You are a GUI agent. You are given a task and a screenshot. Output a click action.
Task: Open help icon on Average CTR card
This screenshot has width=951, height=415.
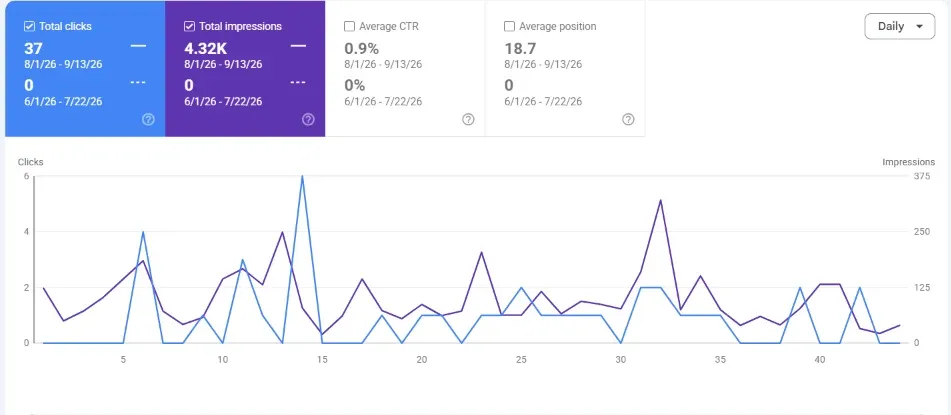pos(468,120)
